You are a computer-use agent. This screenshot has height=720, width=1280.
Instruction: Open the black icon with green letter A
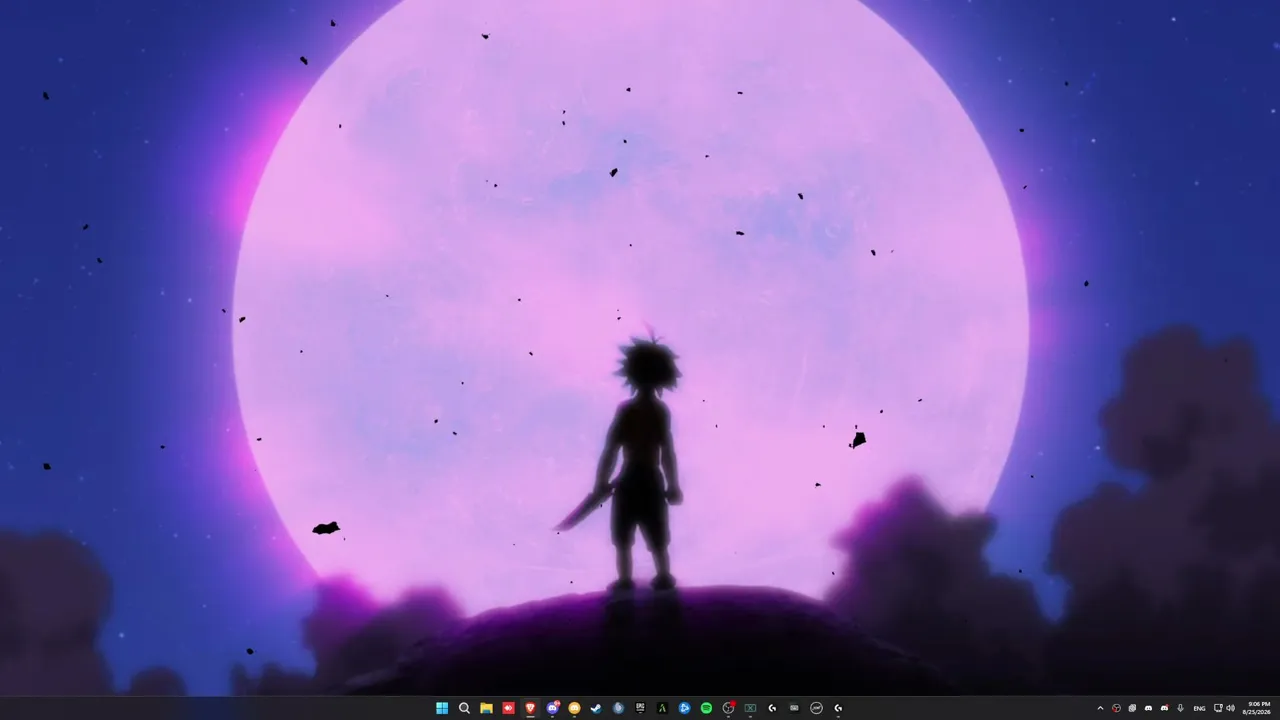click(x=662, y=708)
